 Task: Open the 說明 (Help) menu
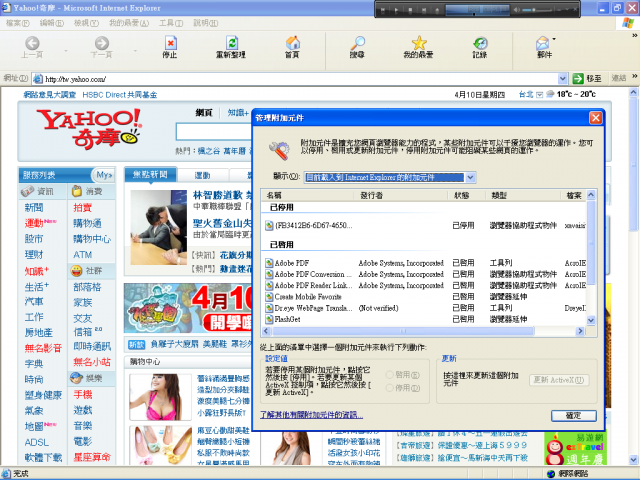point(206,23)
